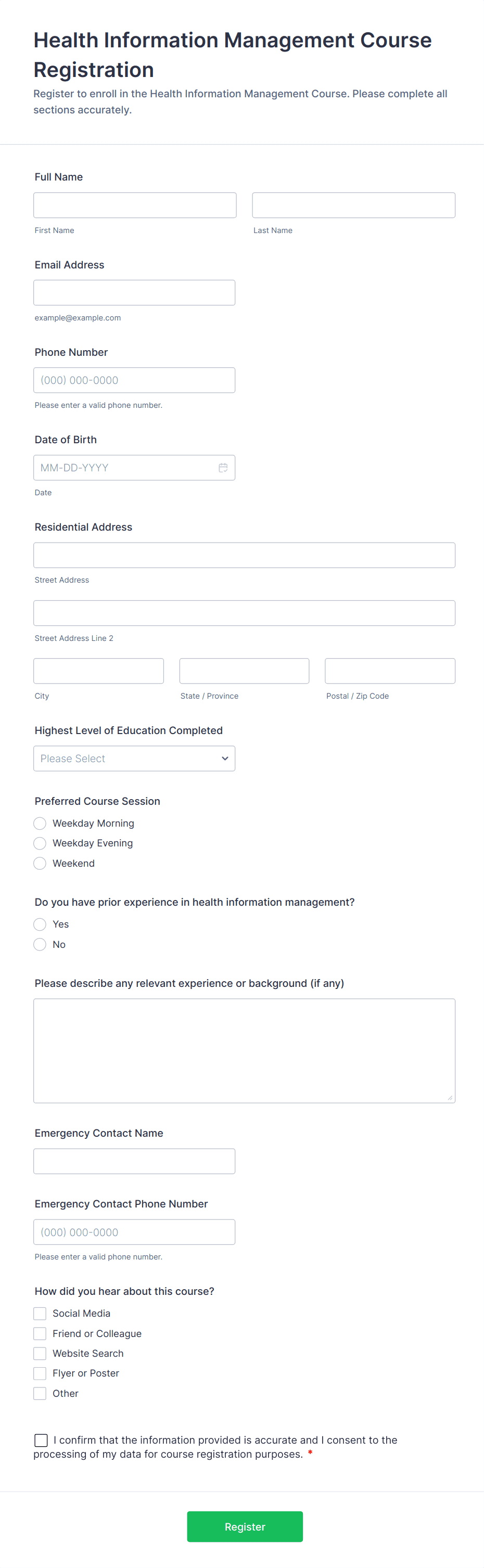484x1568 pixels.
Task: Click the Postal / Zip Code field
Action: click(390, 671)
